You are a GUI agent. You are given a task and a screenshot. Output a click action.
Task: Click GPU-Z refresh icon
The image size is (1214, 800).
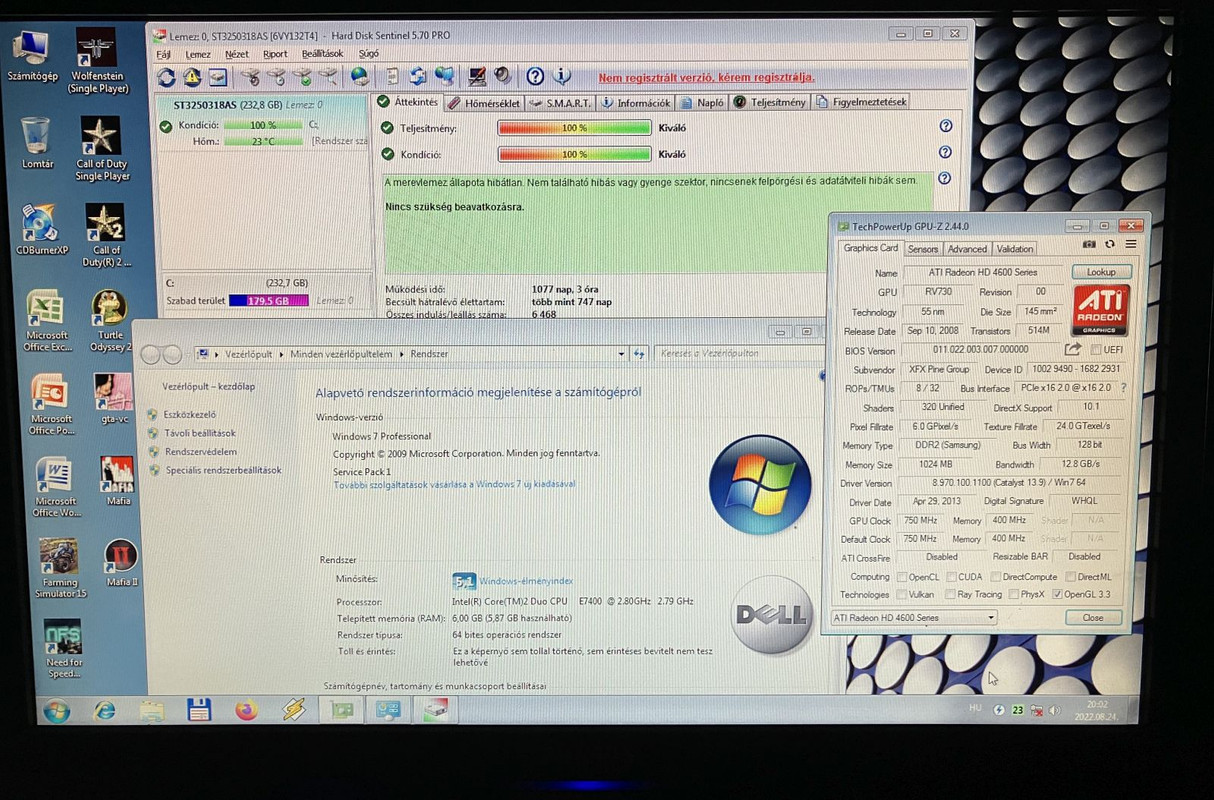click(1110, 244)
